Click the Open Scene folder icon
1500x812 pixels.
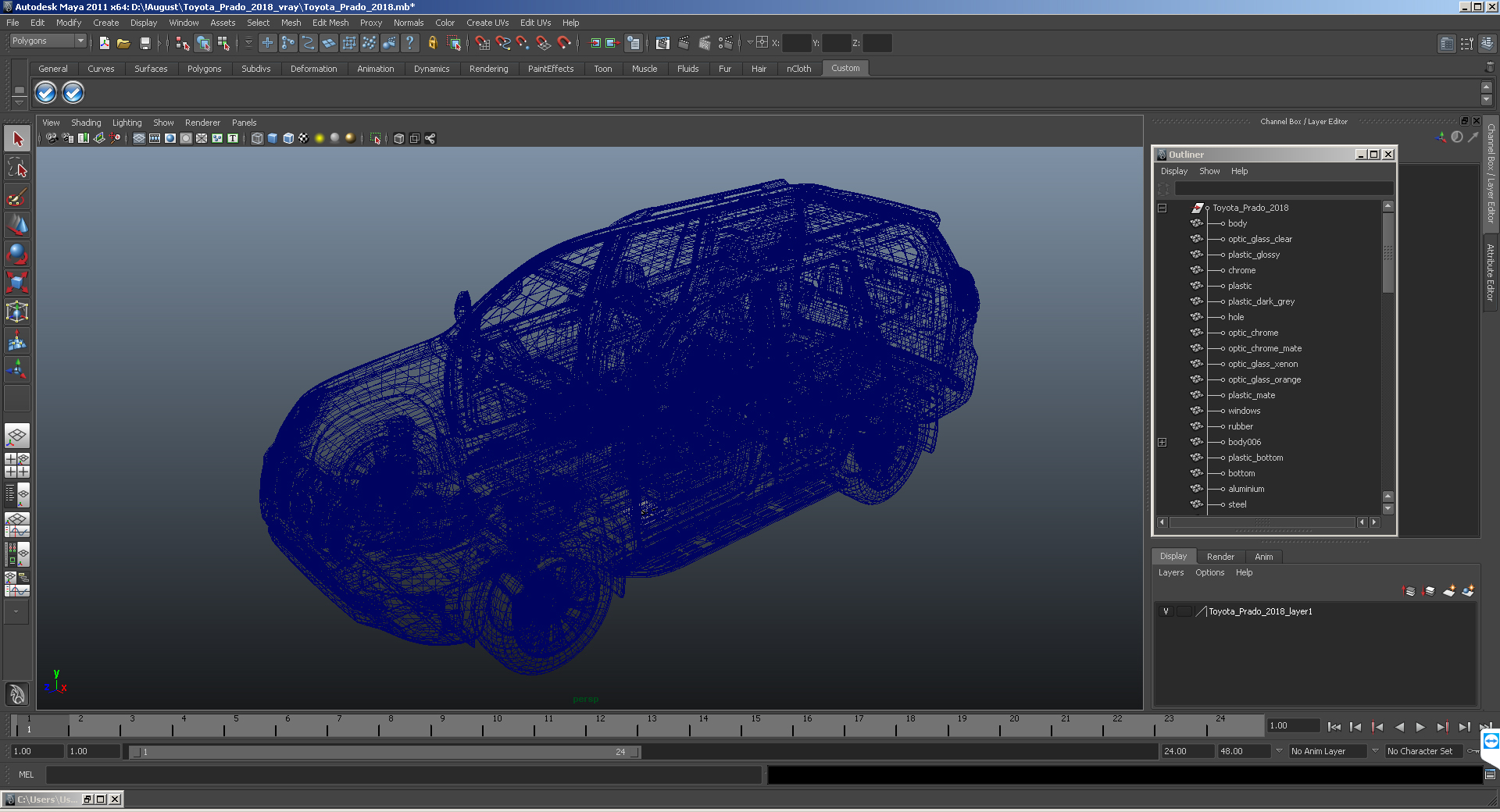click(123, 43)
